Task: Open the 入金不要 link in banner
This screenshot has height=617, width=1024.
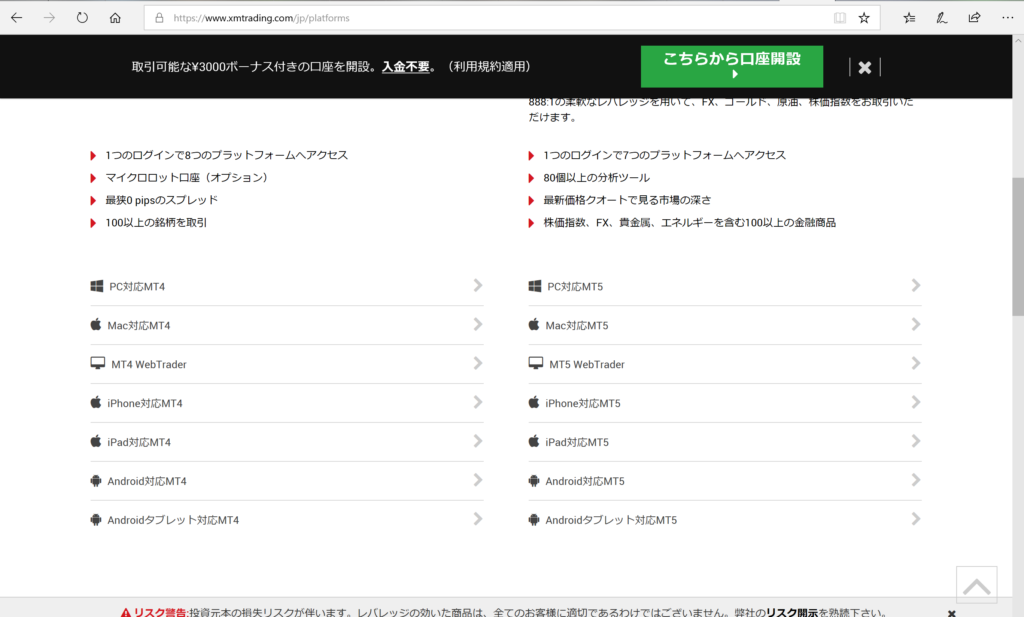Action: tap(406, 67)
